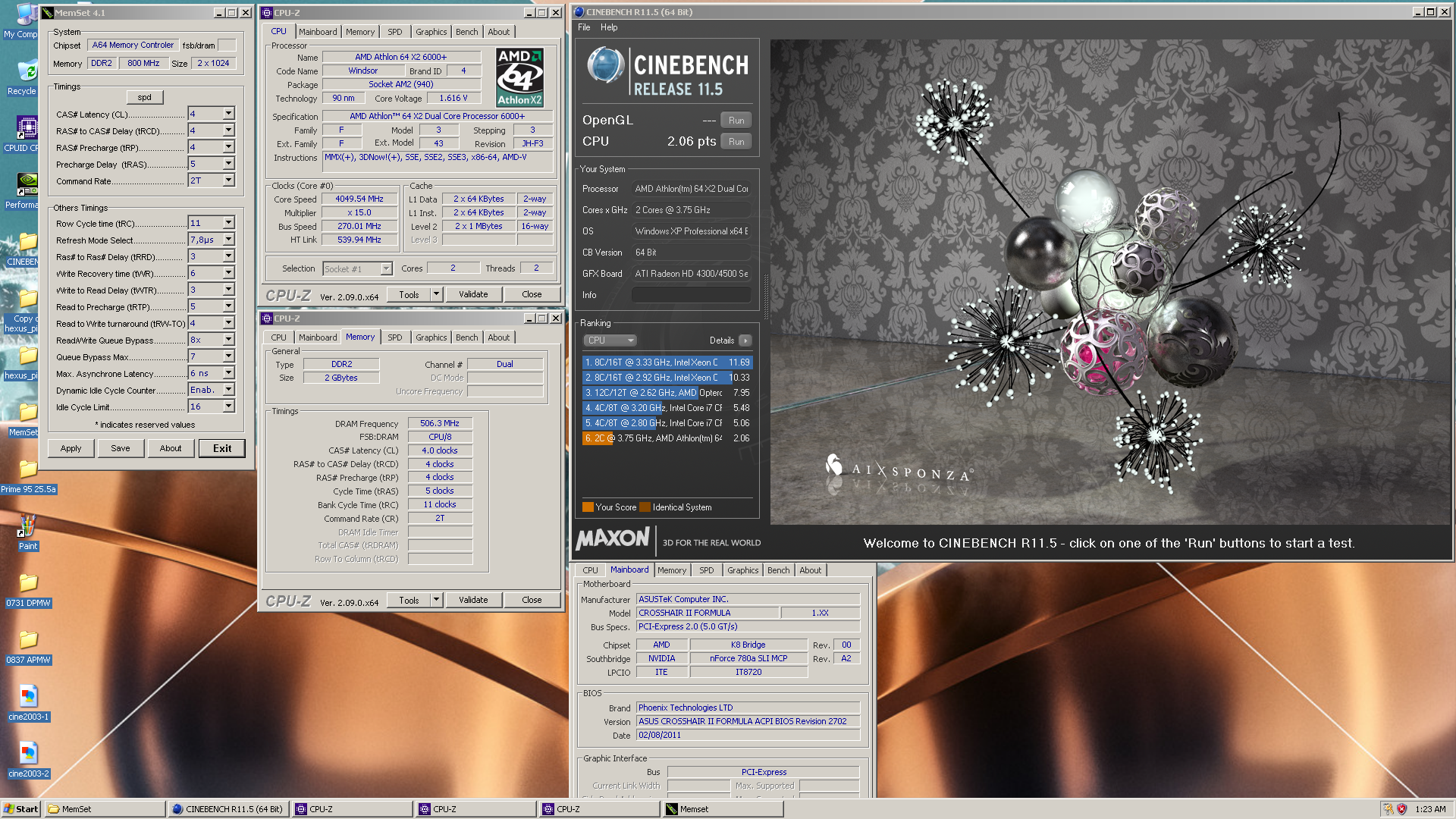Select the Xeon 3.33 GHz ranking entry
Image resolution: width=1456 pixels, height=819 pixels.
click(x=667, y=362)
